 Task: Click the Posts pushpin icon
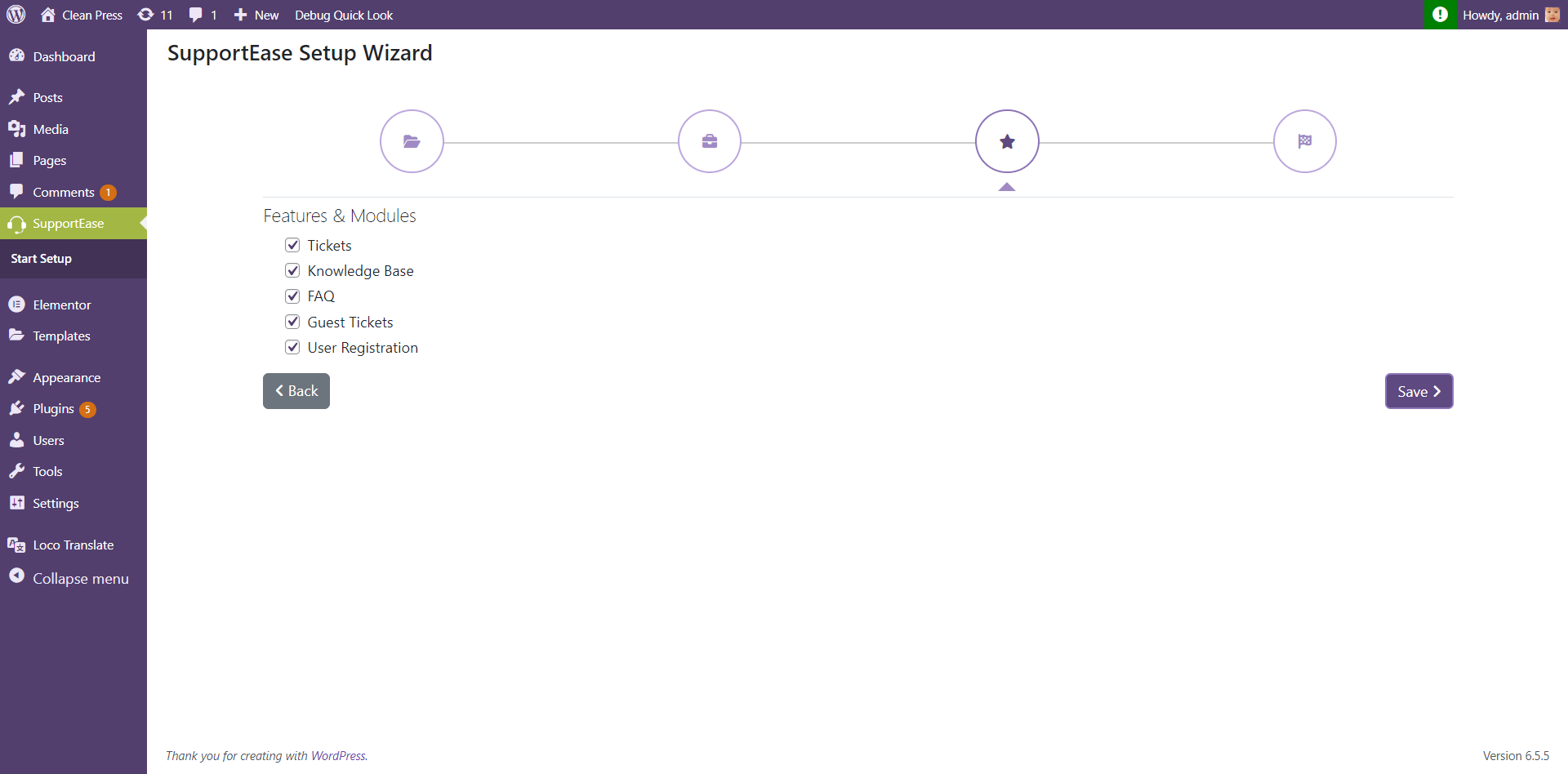click(x=16, y=97)
